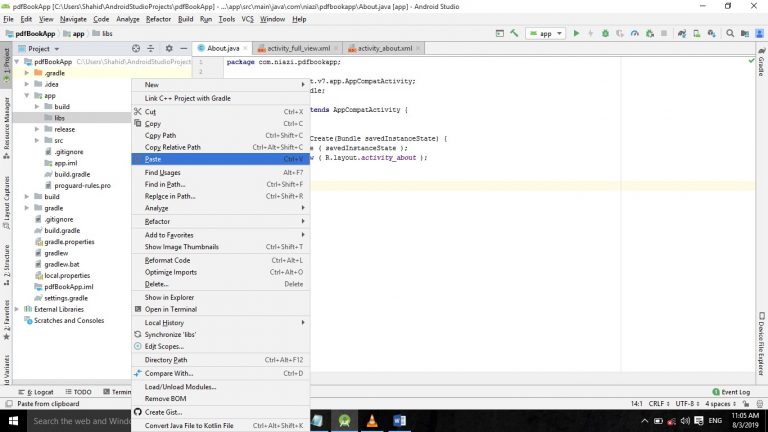Screen dimensions: 768x432
Task: Select proguard-rules.pro file in tree
Action: pyautogui.click(x=82, y=186)
